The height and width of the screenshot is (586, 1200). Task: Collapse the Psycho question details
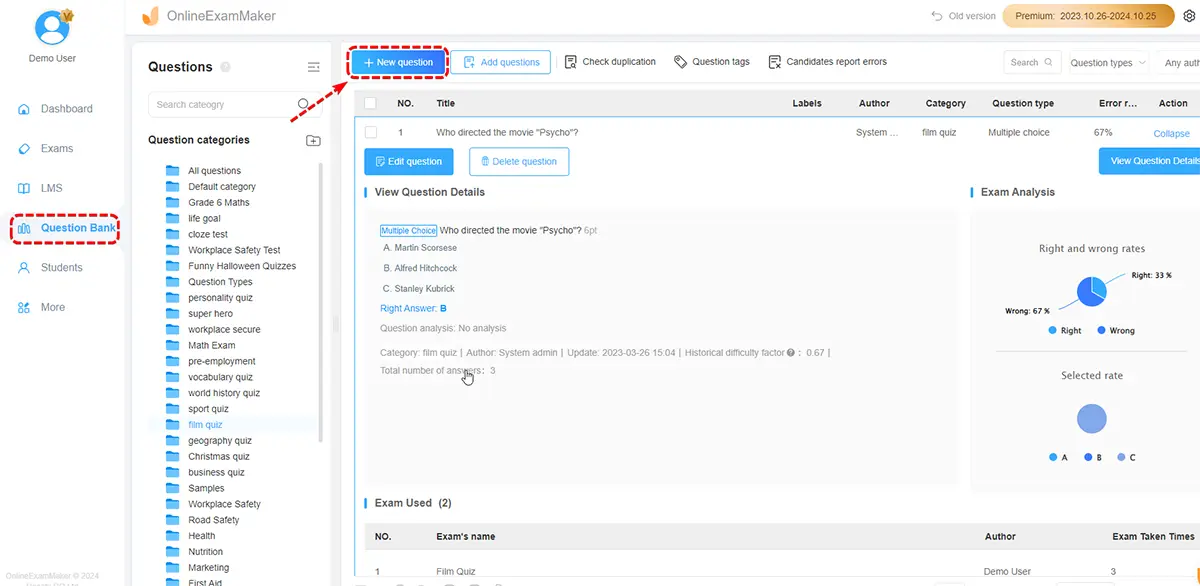(x=1171, y=133)
